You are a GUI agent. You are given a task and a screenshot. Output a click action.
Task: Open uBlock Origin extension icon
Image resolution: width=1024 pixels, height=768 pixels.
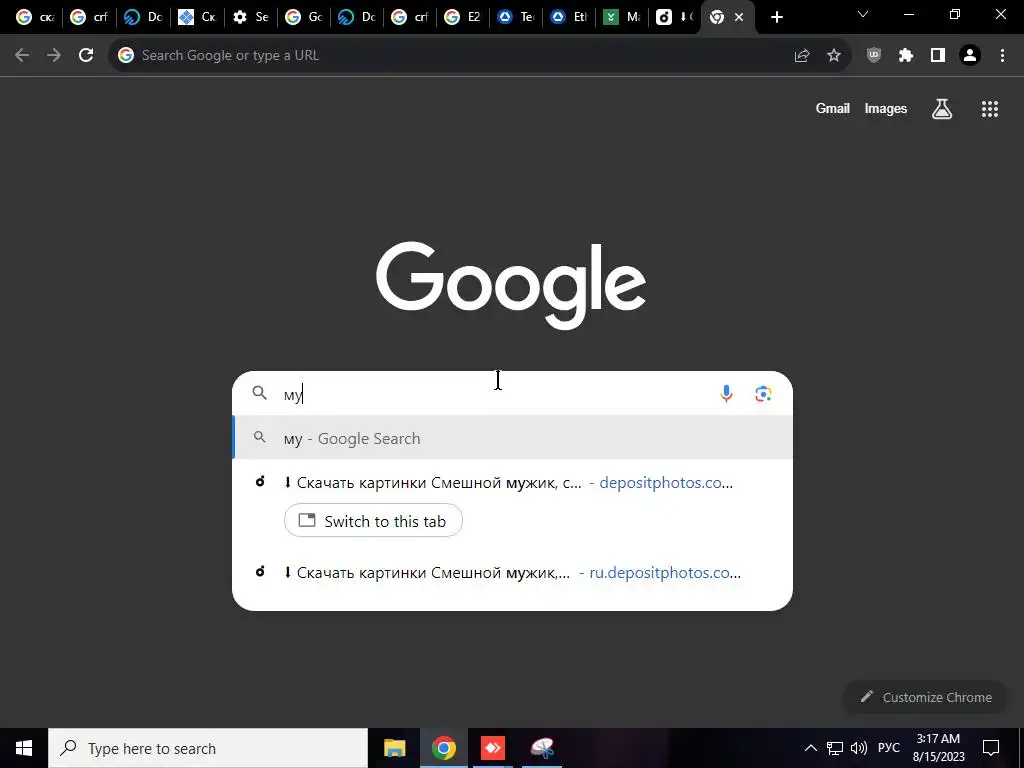tap(874, 56)
